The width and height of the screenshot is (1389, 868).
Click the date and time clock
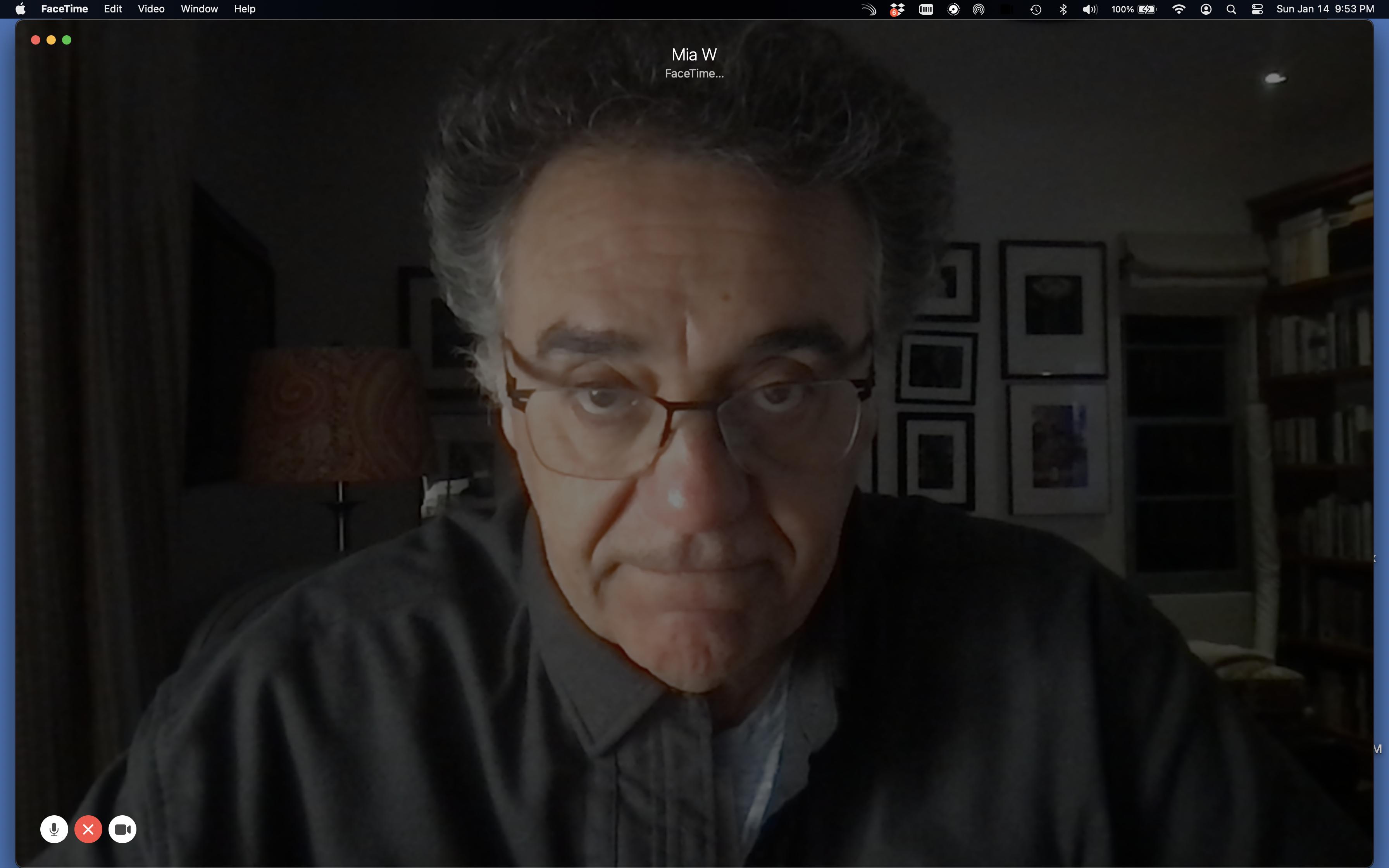(1325, 9)
